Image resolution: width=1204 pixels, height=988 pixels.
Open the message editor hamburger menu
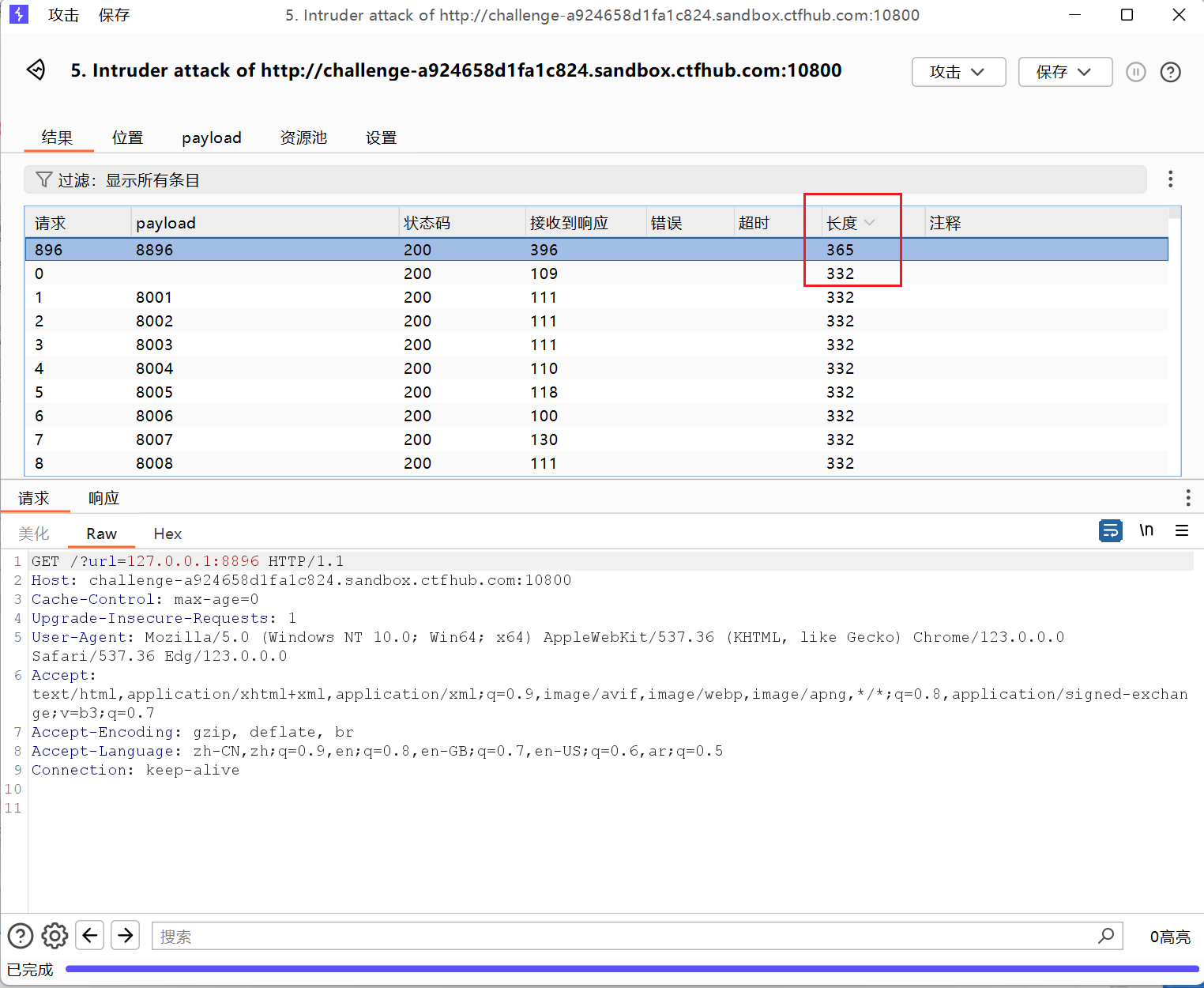coord(1182,530)
